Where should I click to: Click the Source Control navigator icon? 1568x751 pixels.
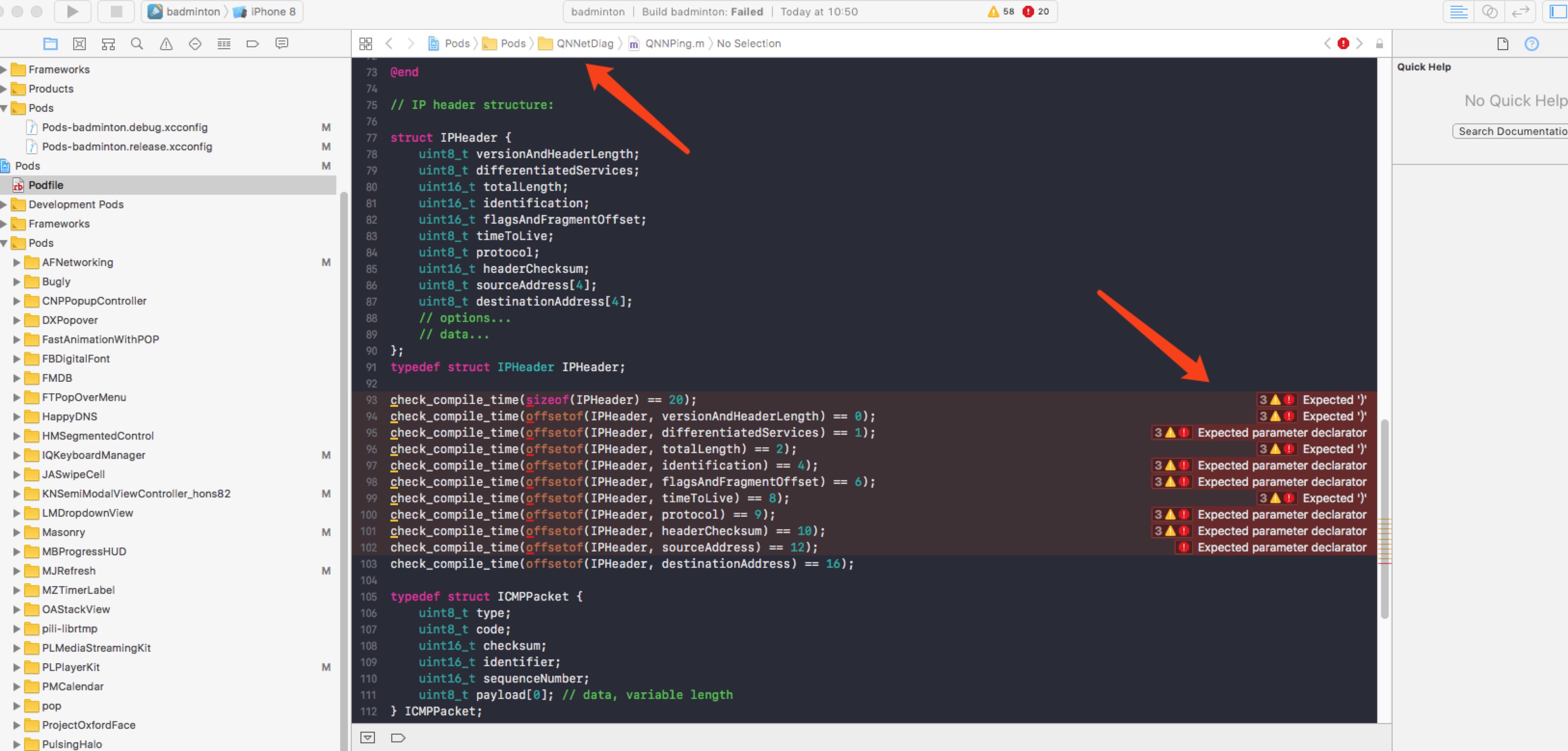click(x=79, y=43)
